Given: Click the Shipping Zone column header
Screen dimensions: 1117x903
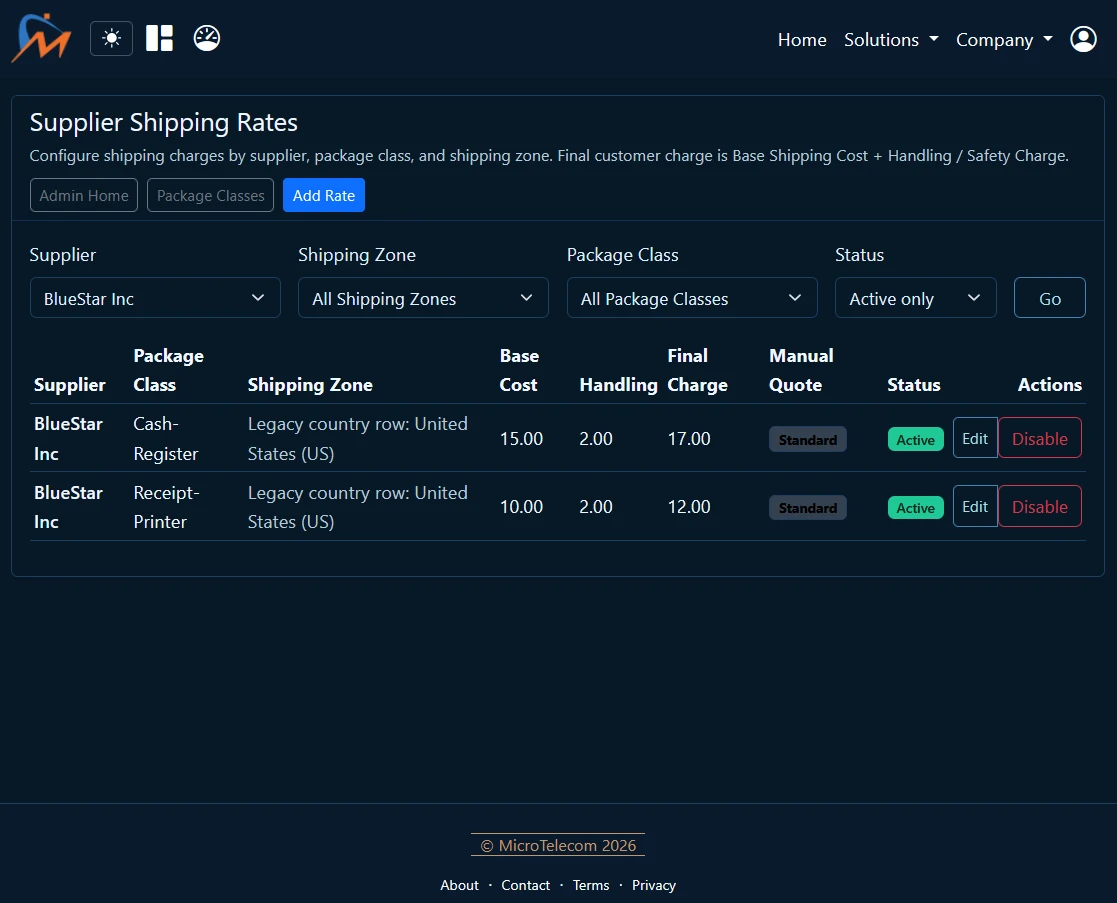Looking at the screenshot, I should 310,385.
